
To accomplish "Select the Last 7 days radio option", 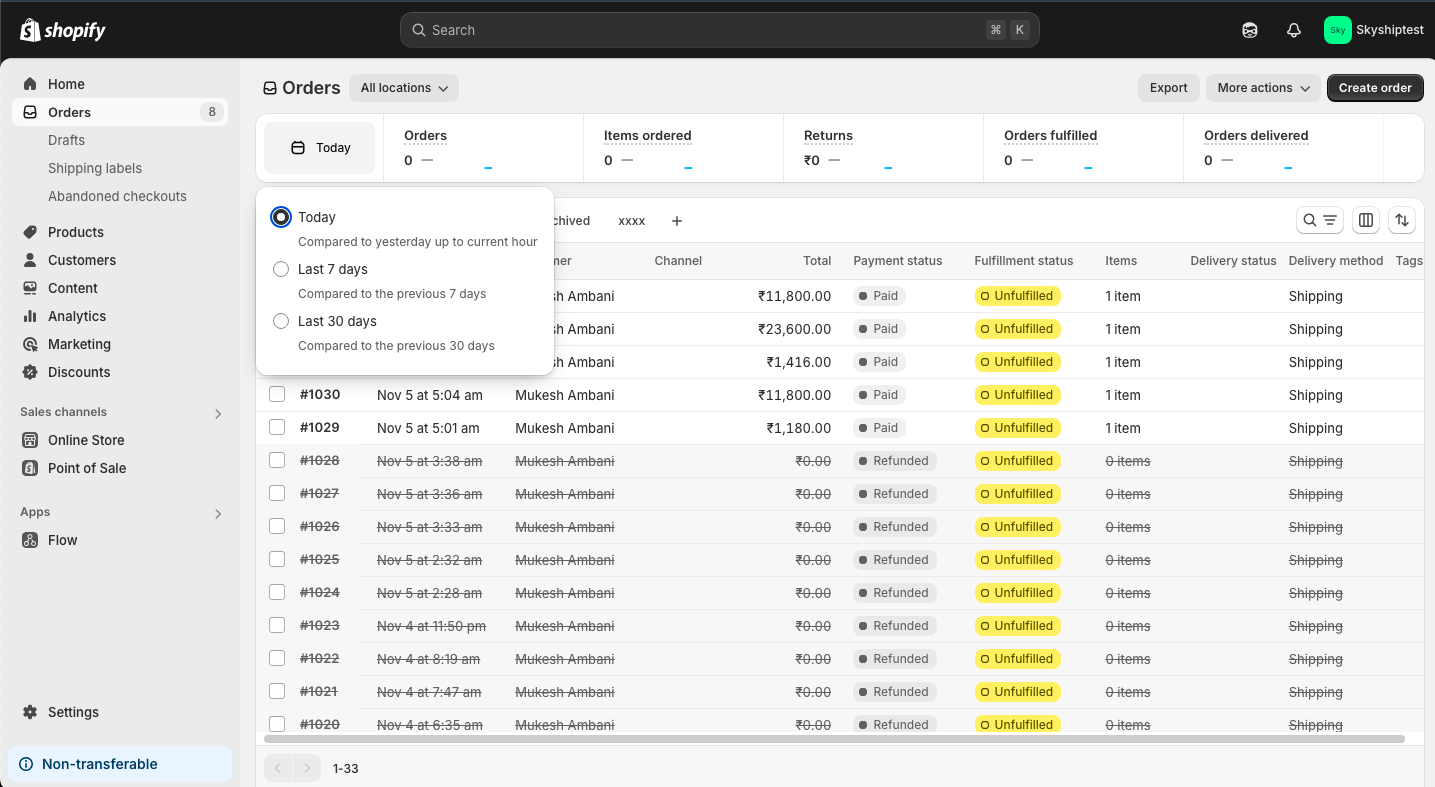I will click(281, 269).
